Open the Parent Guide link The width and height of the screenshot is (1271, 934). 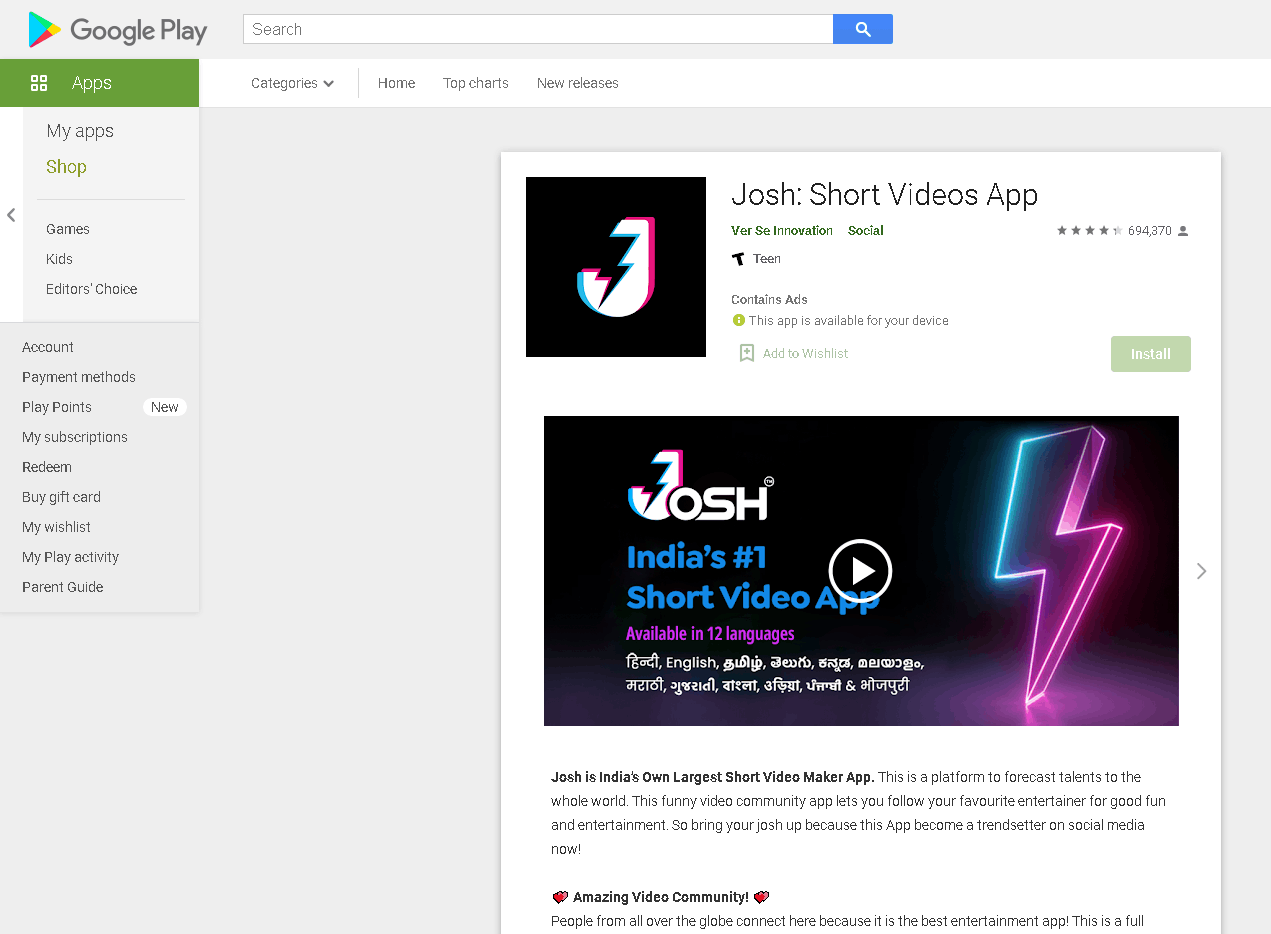point(63,587)
